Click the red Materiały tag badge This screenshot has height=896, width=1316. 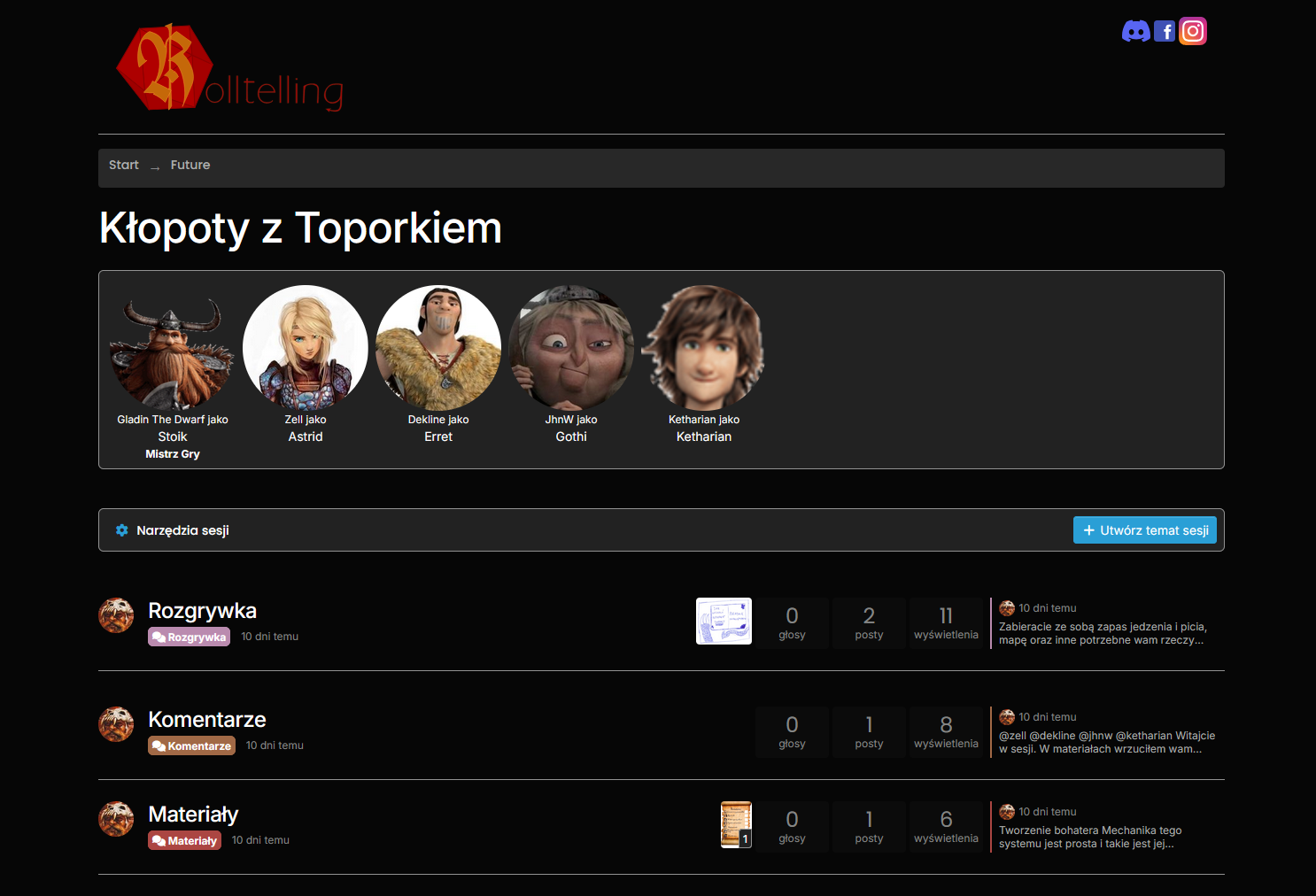click(x=184, y=840)
